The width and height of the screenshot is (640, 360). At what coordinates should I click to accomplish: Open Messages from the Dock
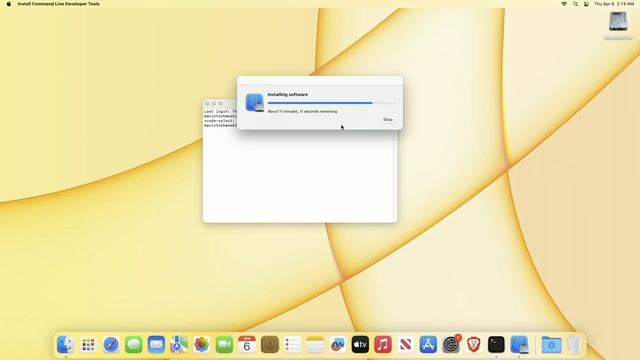pos(133,344)
